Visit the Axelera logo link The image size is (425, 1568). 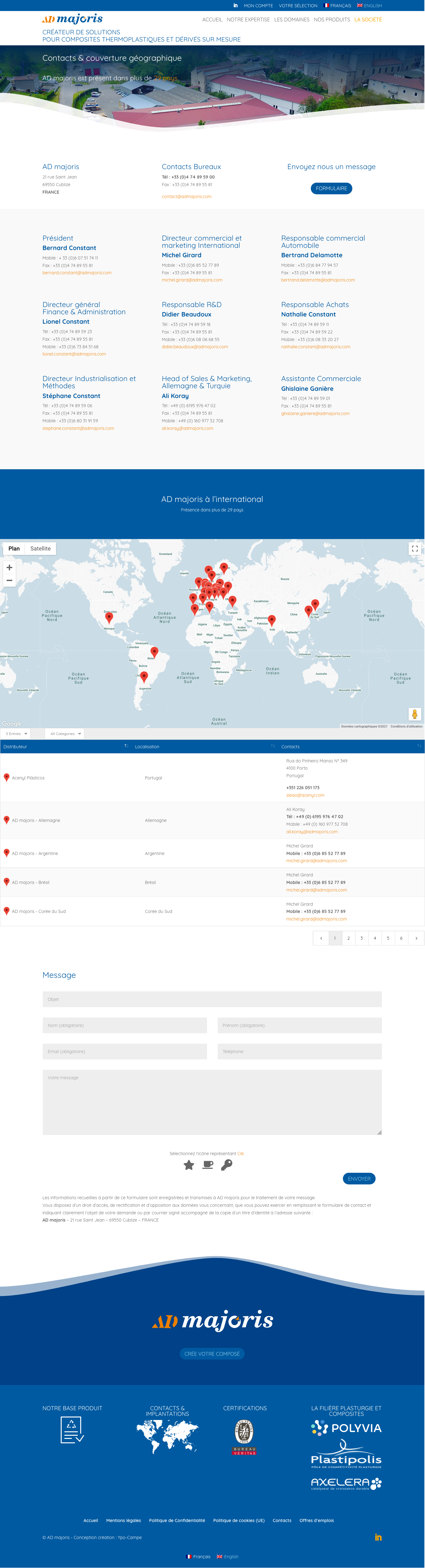346,1483
